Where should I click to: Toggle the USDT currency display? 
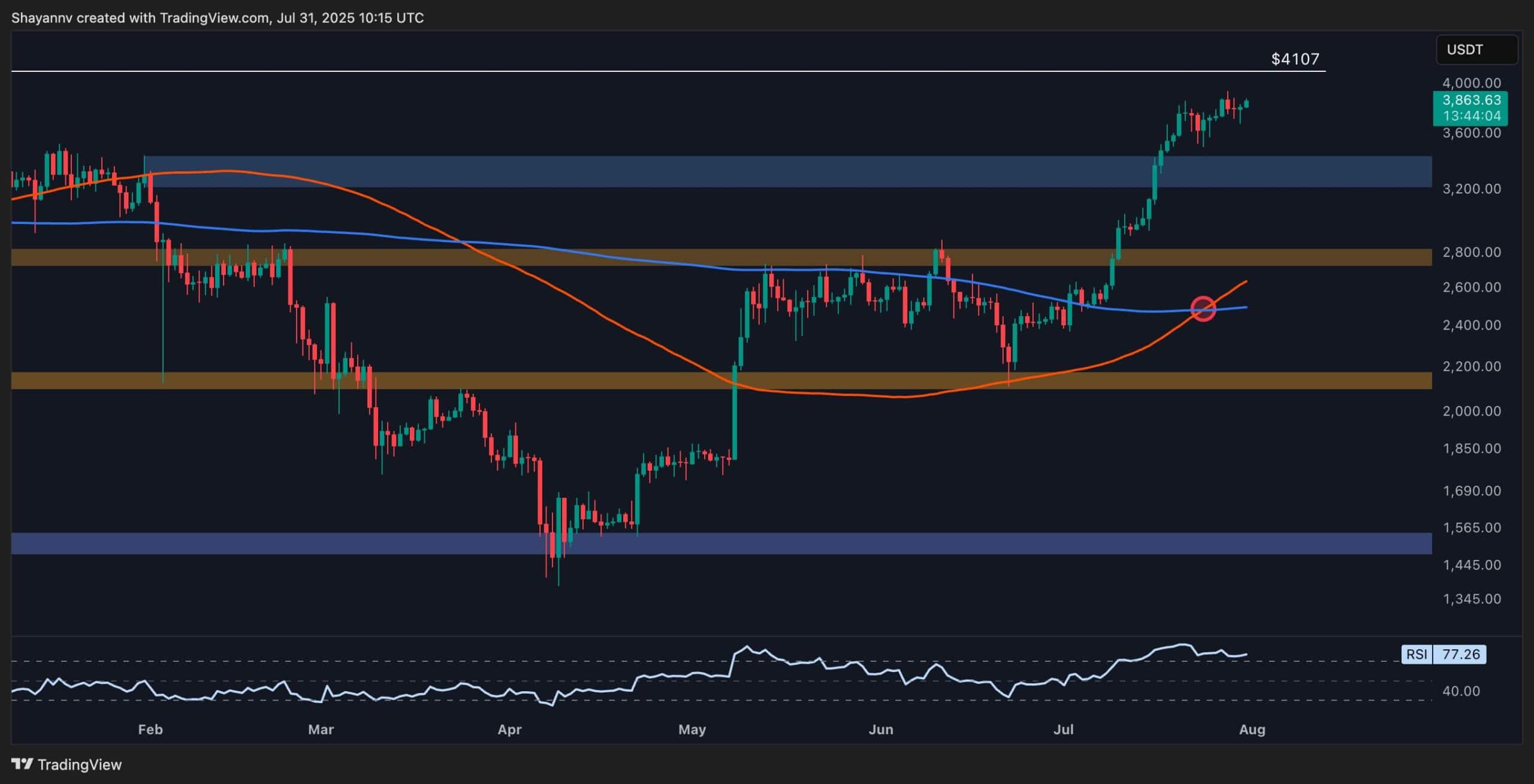pyautogui.click(x=1476, y=50)
